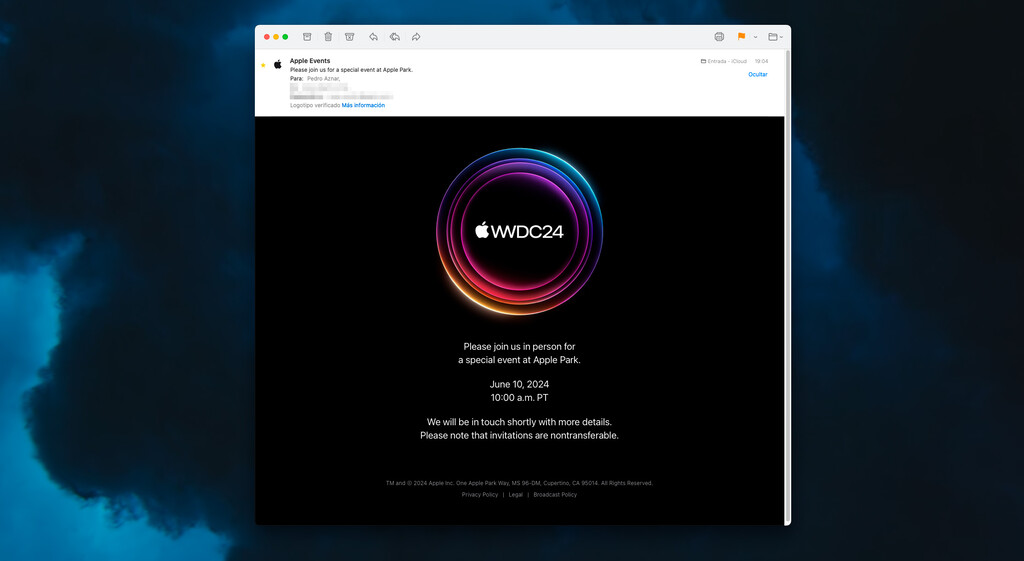
Task: Open the Privacy Policy link
Action: click(x=480, y=494)
